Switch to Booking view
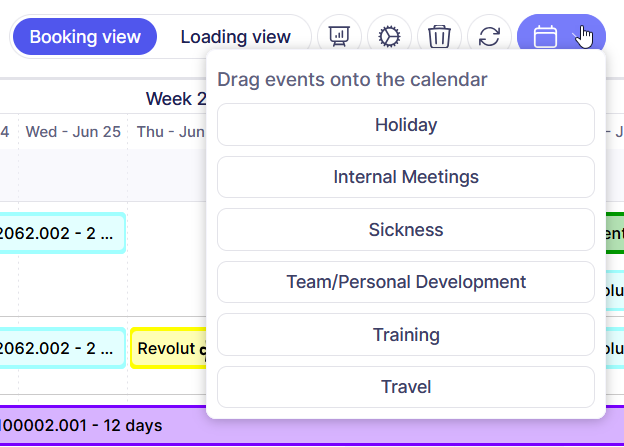The image size is (624, 447). [85, 37]
